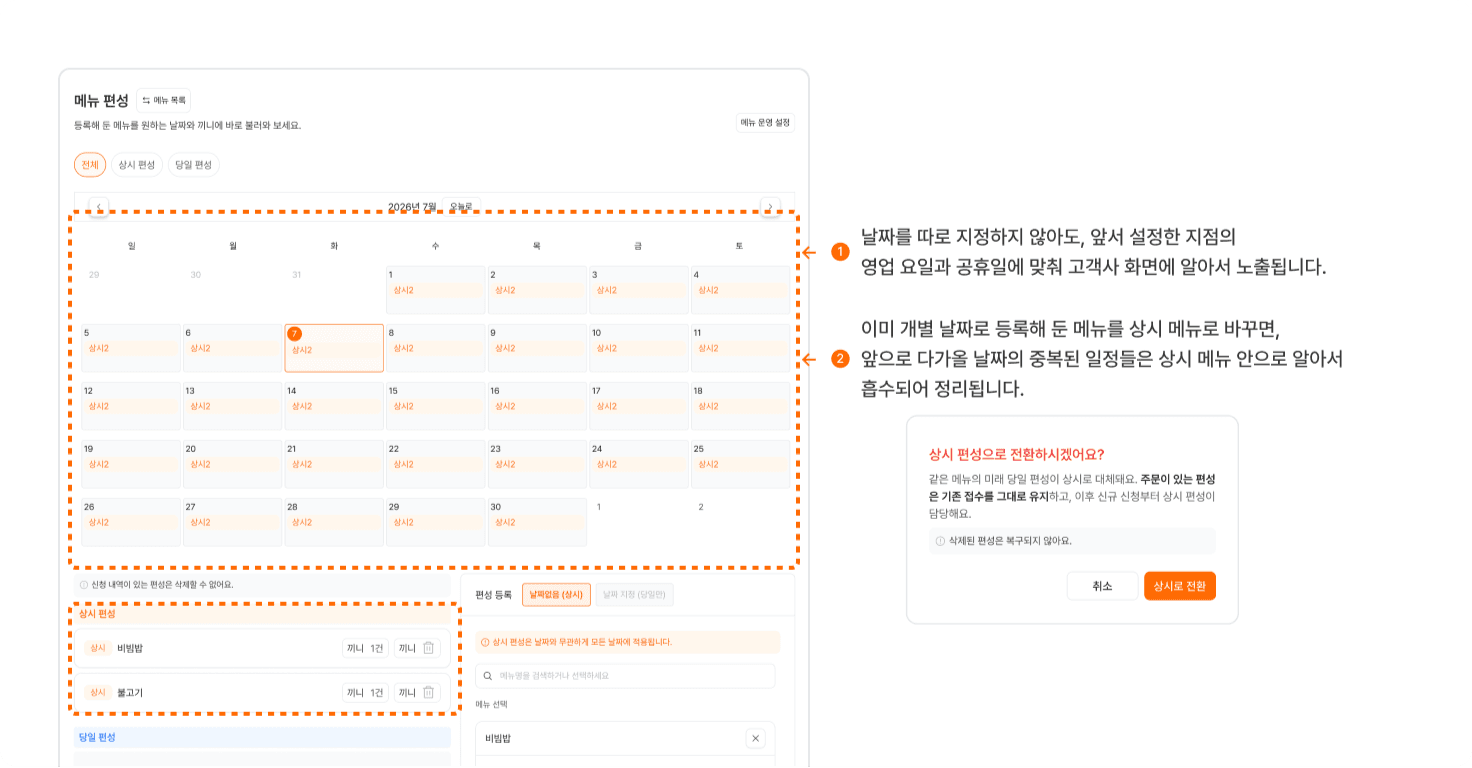Screen dimensions: 1472x768
Task: Click the 당일 편성 section header
Action: pyautogui.click(x=262, y=737)
